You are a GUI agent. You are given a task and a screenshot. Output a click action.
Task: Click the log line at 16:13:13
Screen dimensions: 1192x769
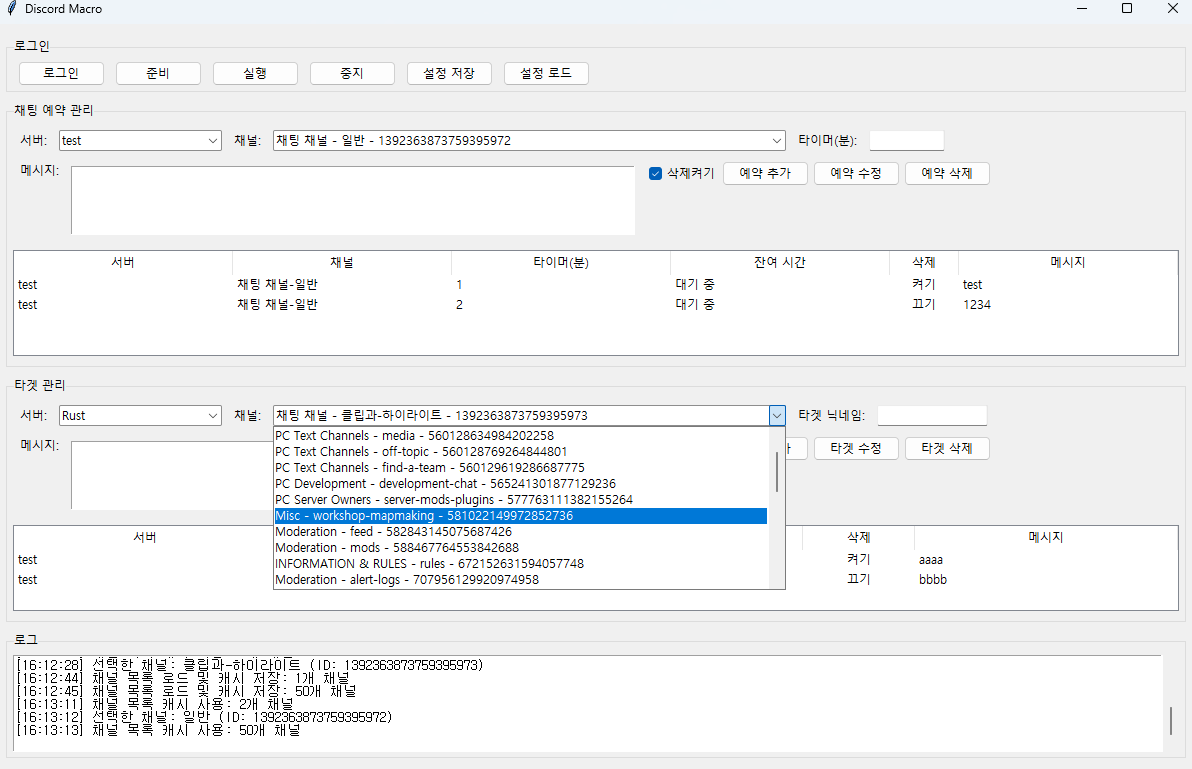[158, 729]
